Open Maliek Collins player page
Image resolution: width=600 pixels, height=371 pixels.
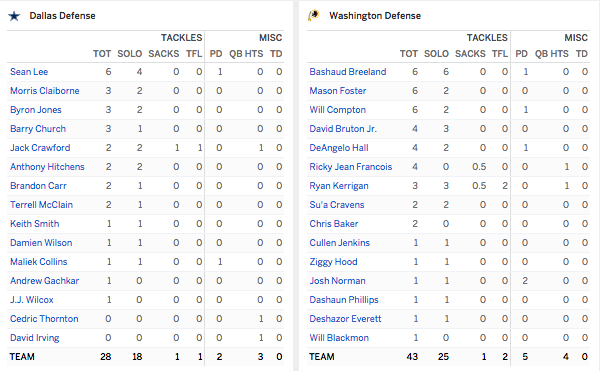point(39,262)
